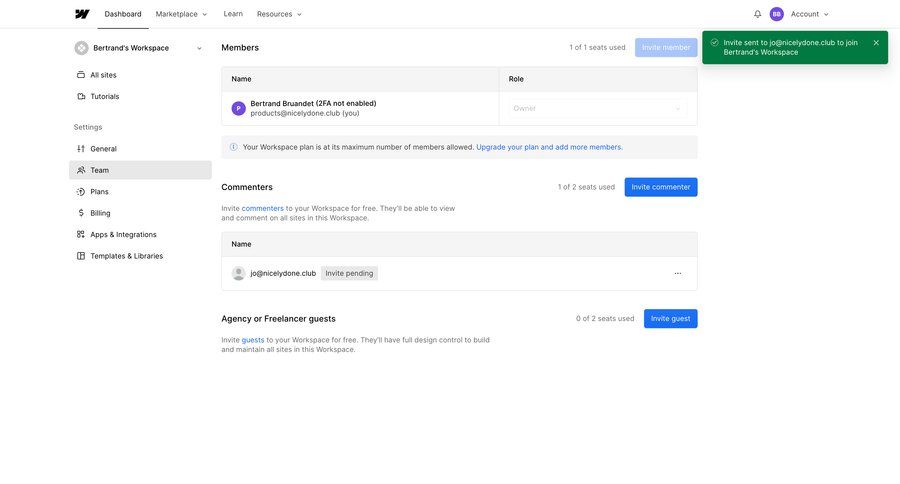This screenshot has height=484, width=900.
Task: Click the Team people icon
Action: [x=81, y=170]
